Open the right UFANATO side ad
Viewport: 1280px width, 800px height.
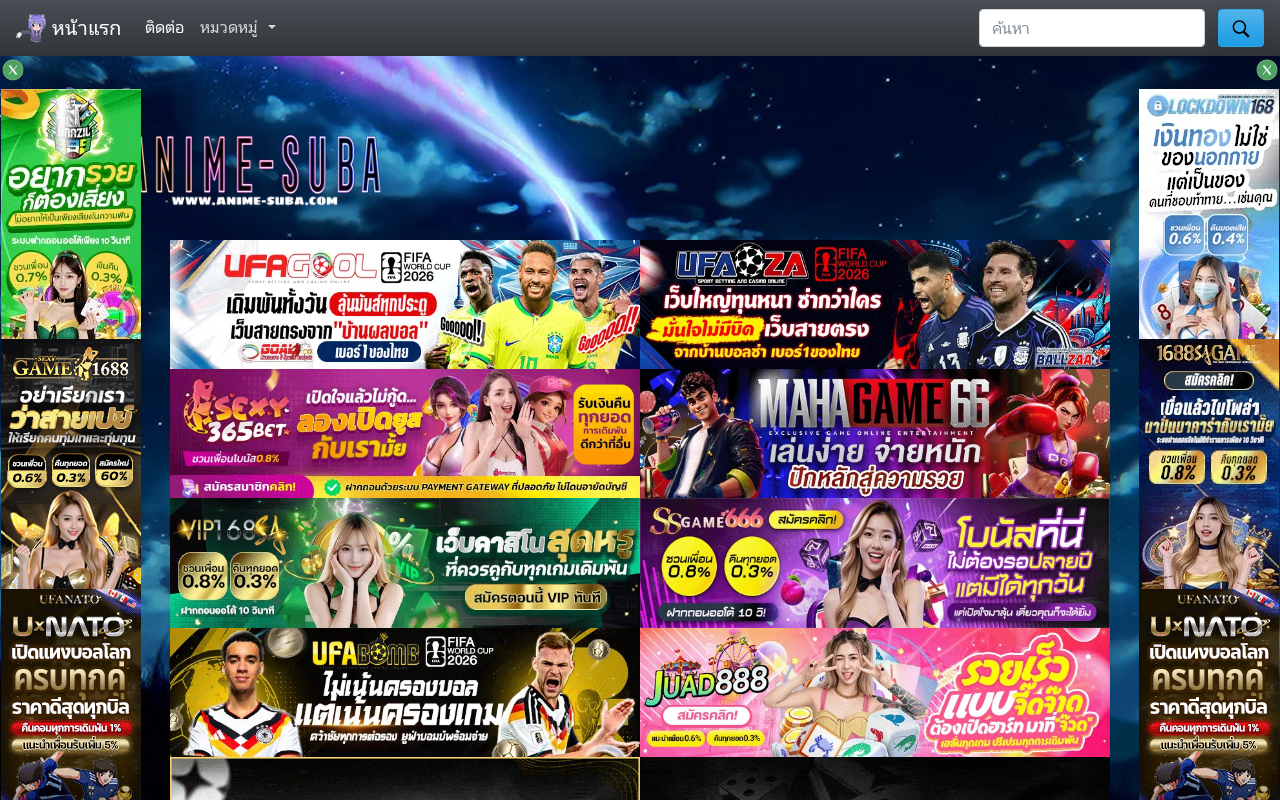tap(1209, 694)
